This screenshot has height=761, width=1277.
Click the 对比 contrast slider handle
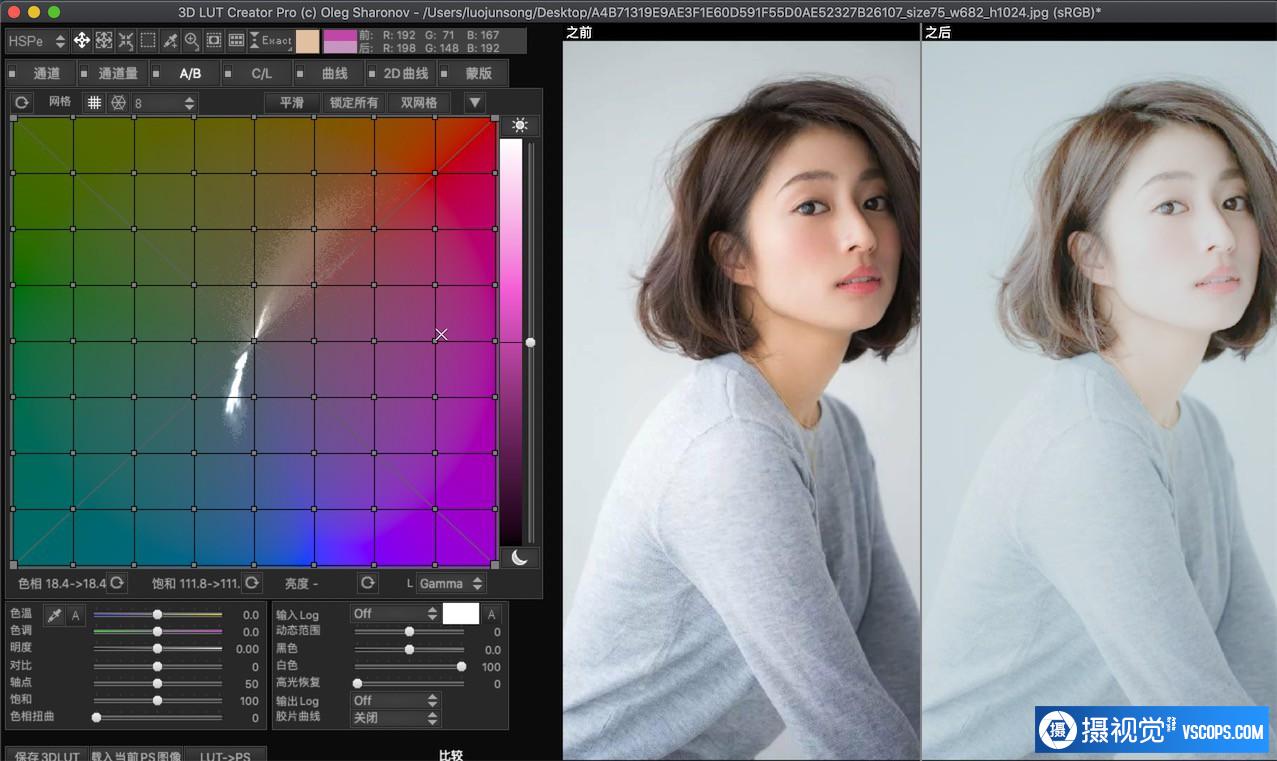157,666
